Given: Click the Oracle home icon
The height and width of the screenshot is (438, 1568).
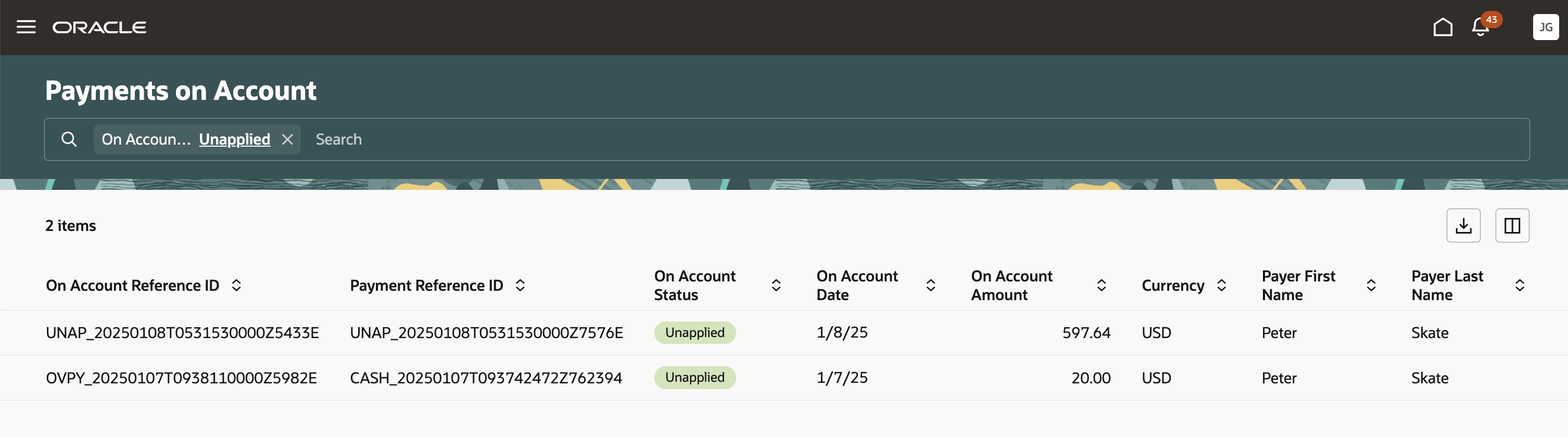Looking at the screenshot, I should pyautogui.click(x=1442, y=27).
